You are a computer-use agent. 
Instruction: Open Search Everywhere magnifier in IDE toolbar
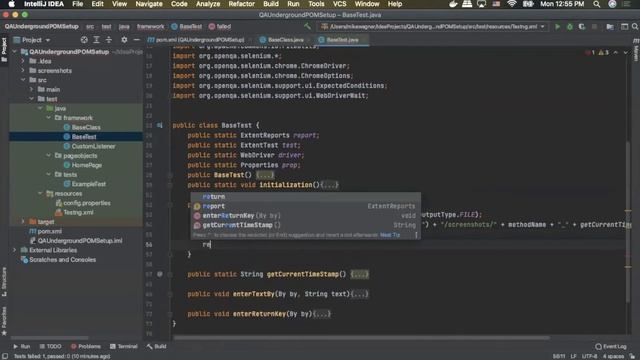coord(635,27)
